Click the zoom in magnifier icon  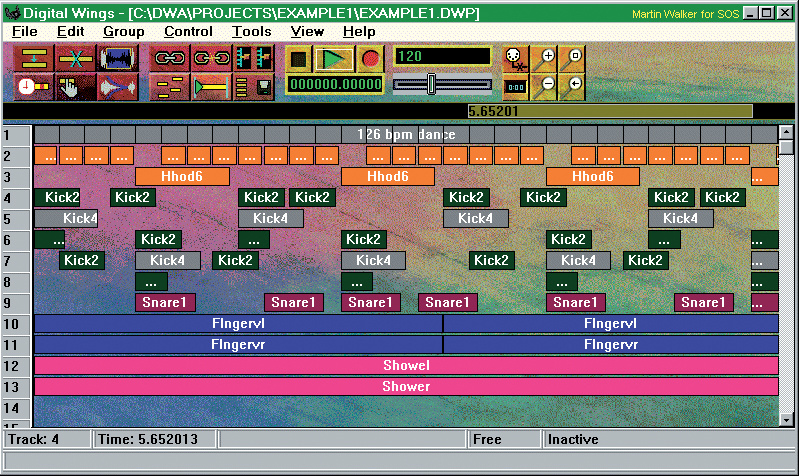547,57
